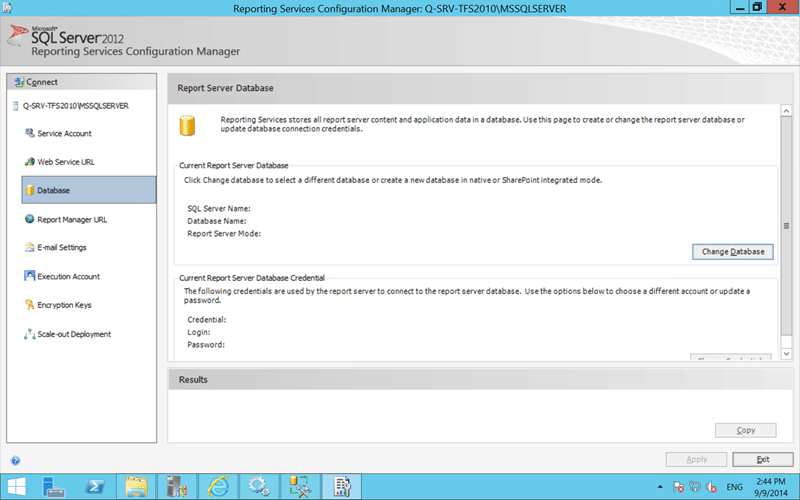Click the Reporting Services Configuration taskbar icon
The height and width of the screenshot is (500, 800).
click(x=341, y=487)
